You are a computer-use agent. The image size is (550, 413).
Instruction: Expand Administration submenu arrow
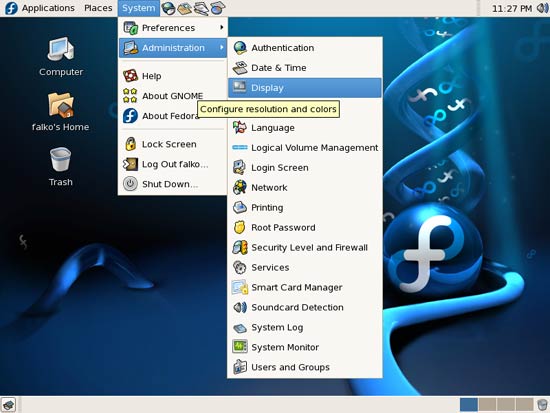[x=222, y=47]
